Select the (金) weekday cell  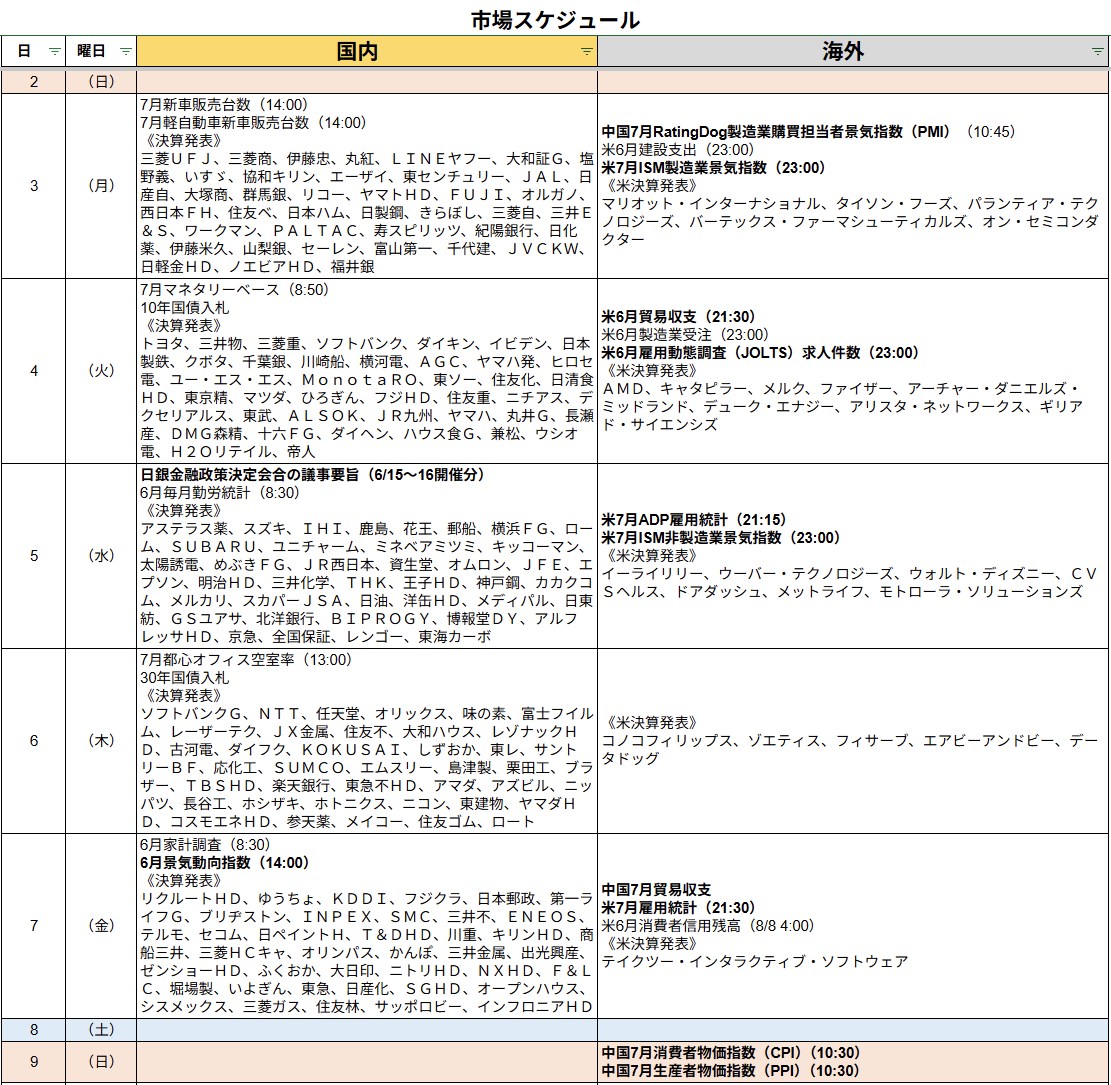click(101, 926)
